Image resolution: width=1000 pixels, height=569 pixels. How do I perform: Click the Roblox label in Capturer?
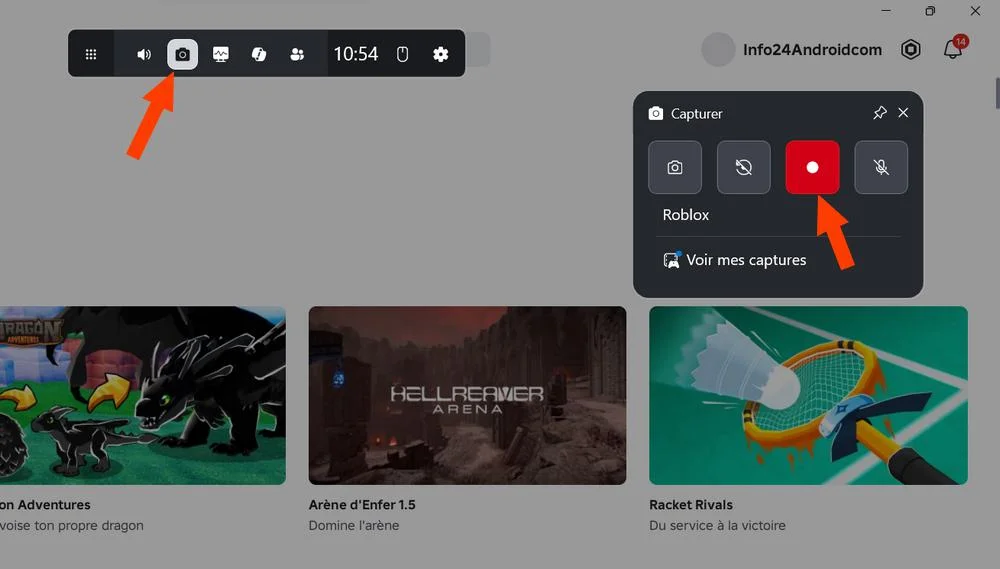click(686, 215)
